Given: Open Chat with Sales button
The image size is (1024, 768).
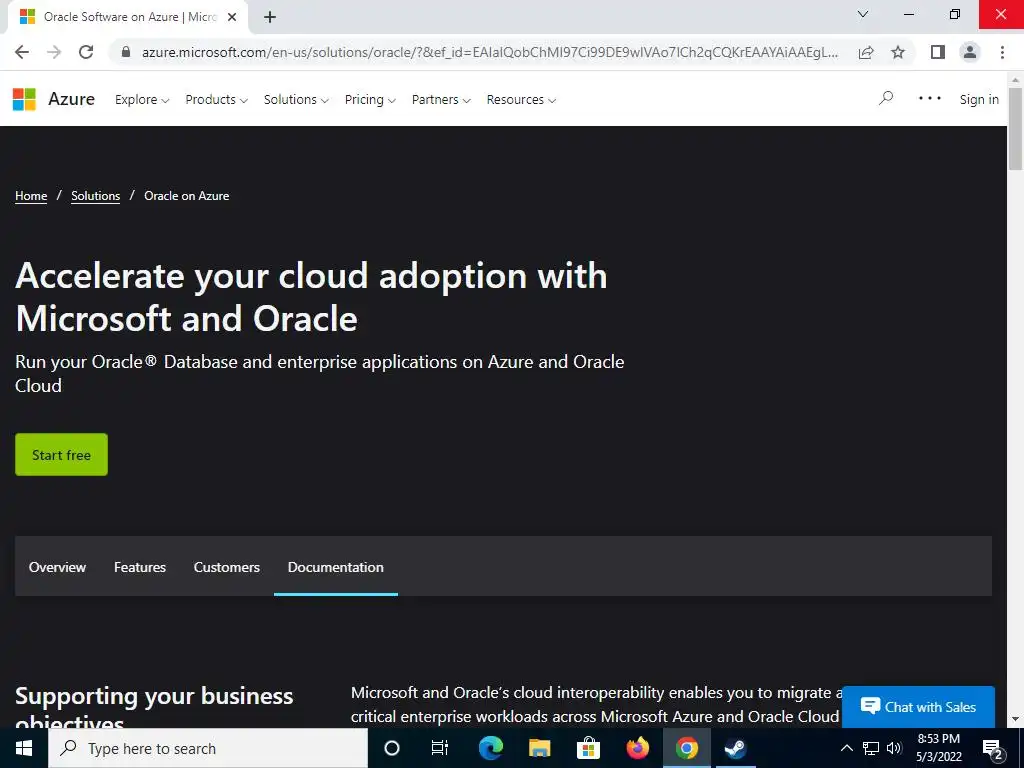Looking at the screenshot, I should click(918, 707).
